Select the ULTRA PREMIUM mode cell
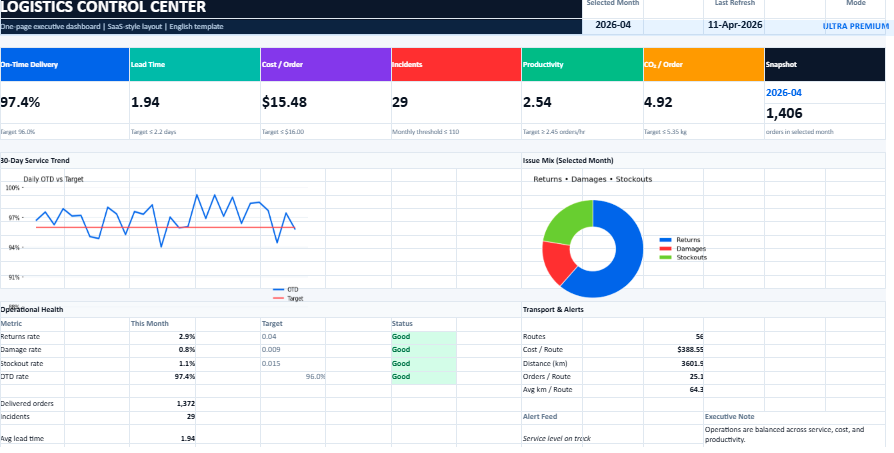Image resolution: width=894 pixels, height=453 pixels. [854, 26]
